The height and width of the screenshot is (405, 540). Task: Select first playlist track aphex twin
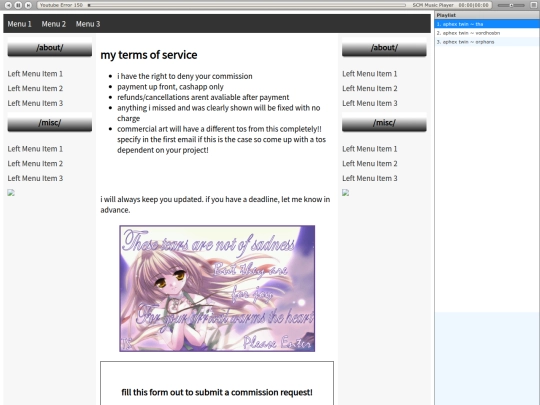coord(487,24)
